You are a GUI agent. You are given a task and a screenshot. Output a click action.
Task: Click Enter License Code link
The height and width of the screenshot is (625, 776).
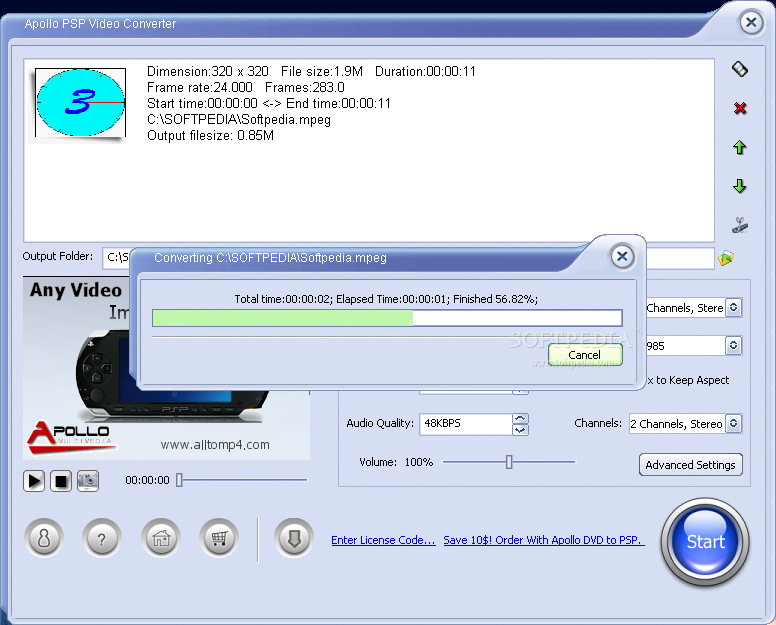[383, 540]
